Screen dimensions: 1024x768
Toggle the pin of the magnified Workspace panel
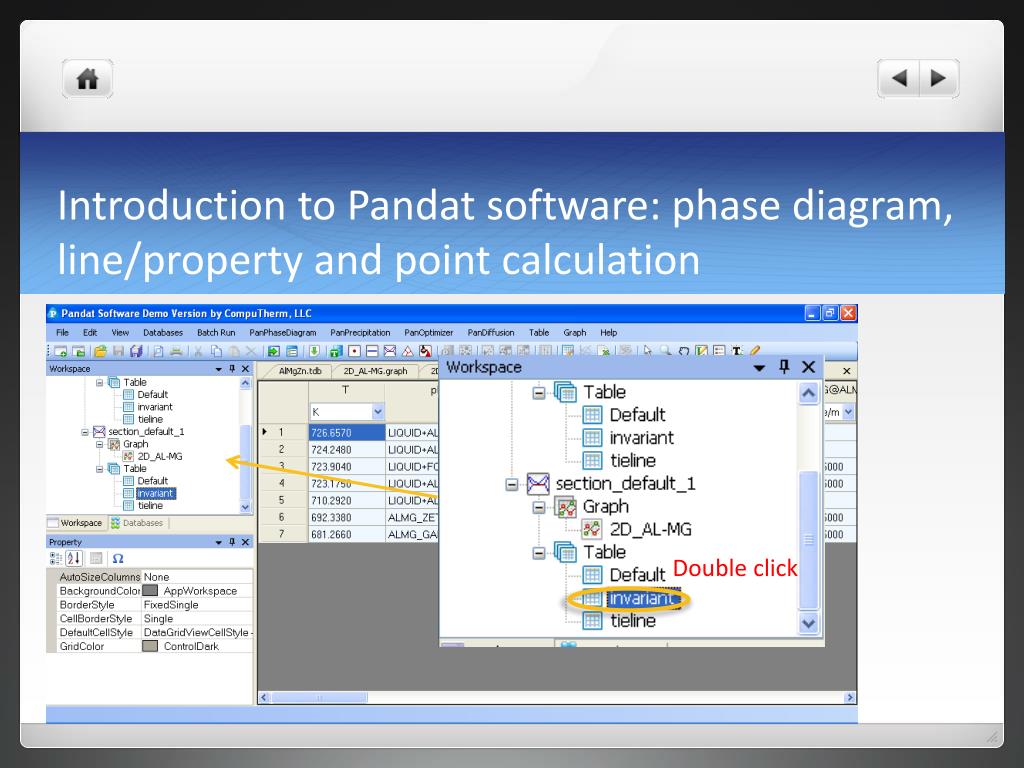click(784, 367)
